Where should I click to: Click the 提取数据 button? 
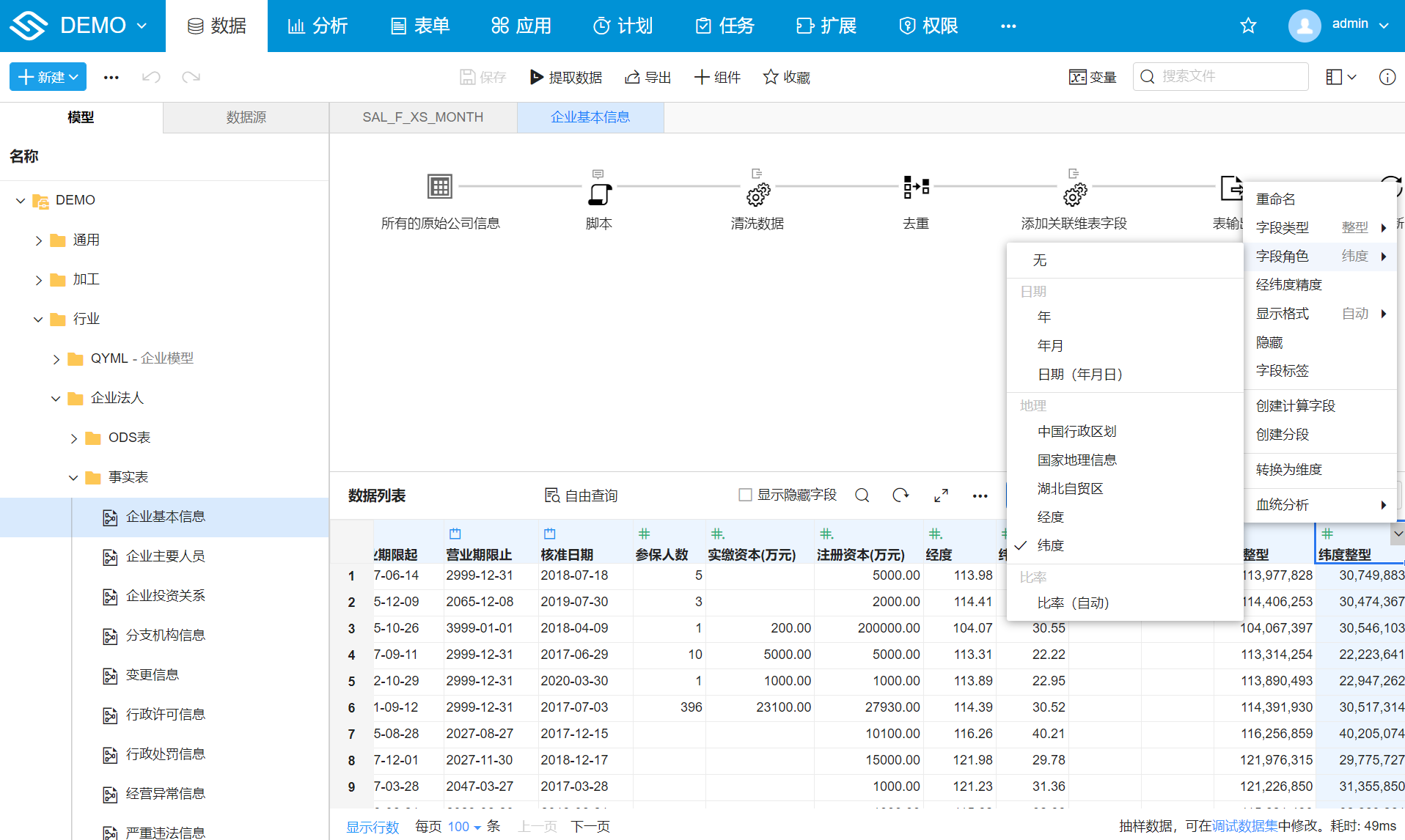click(x=566, y=77)
